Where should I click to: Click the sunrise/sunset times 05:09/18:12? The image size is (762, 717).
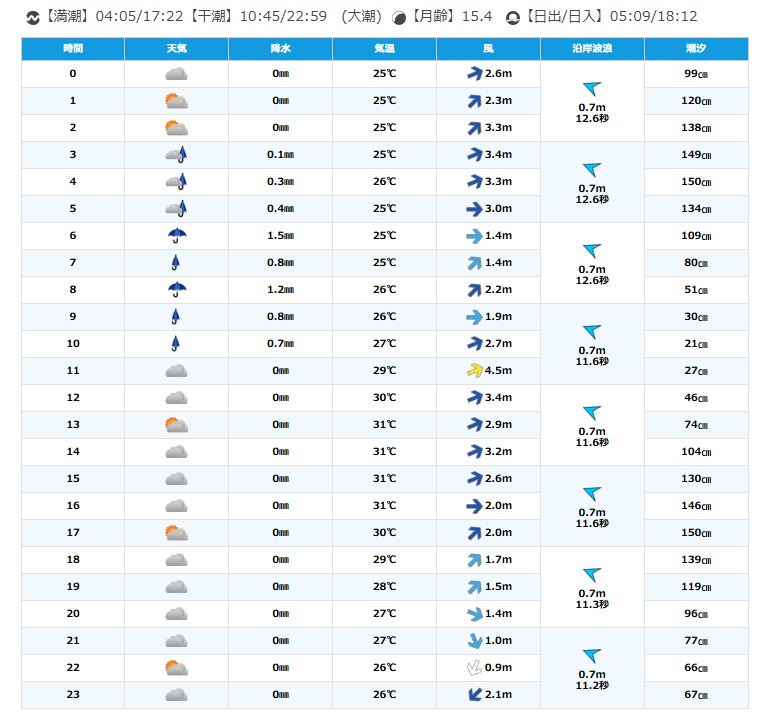point(654,17)
